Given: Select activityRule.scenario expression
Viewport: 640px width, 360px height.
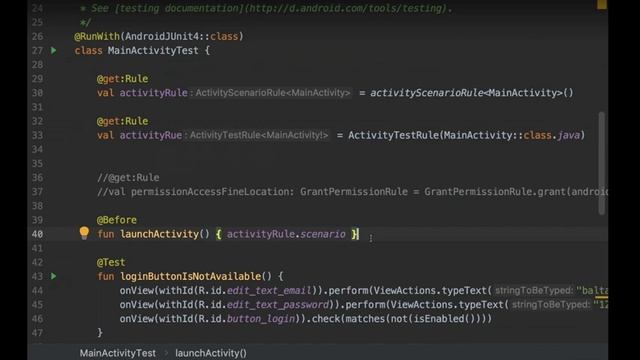Looking at the screenshot, I should 286,234.
